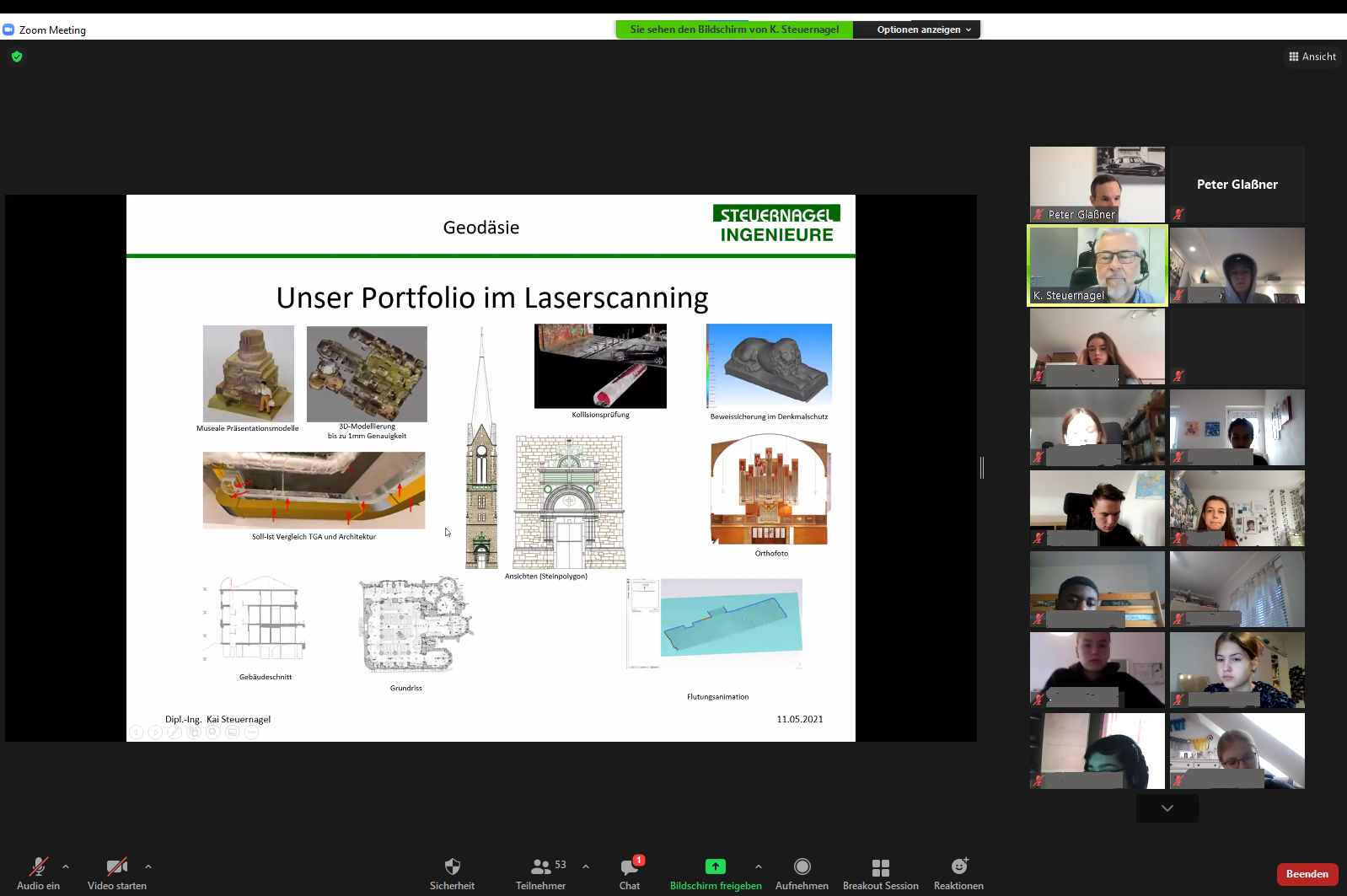This screenshot has width=1347, height=896.
Task: Open the Teilnehmer participants panel
Action: coord(541,873)
